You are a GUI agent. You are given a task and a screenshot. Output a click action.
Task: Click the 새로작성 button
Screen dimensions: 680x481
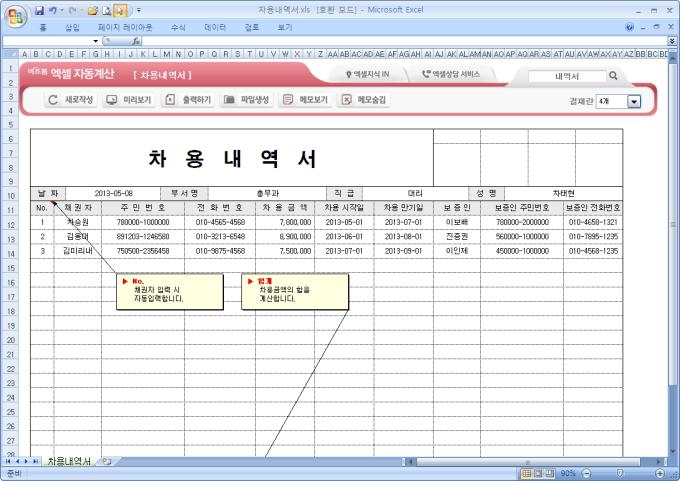click(x=71, y=100)
